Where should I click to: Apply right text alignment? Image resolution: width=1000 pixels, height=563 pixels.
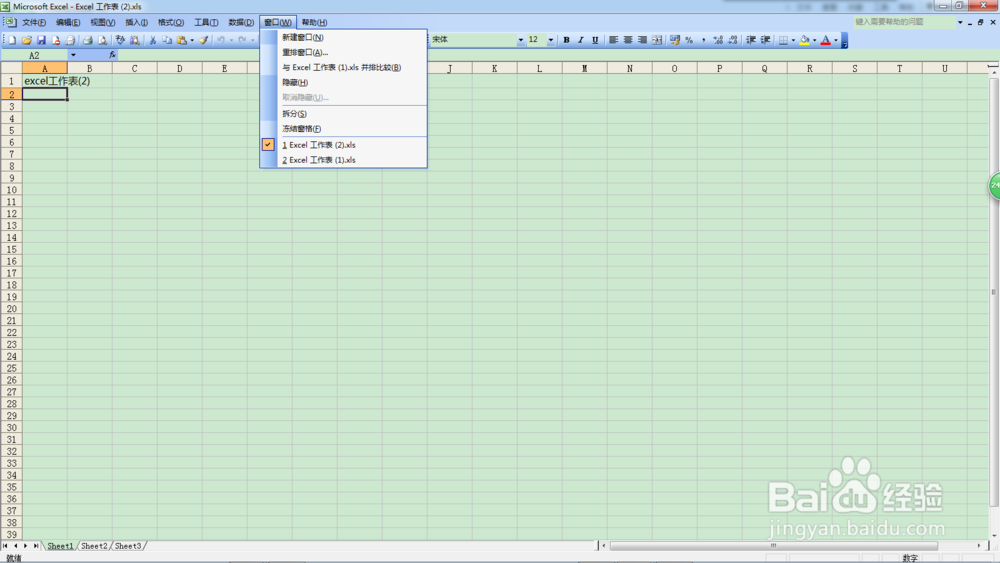coord(642,40)
